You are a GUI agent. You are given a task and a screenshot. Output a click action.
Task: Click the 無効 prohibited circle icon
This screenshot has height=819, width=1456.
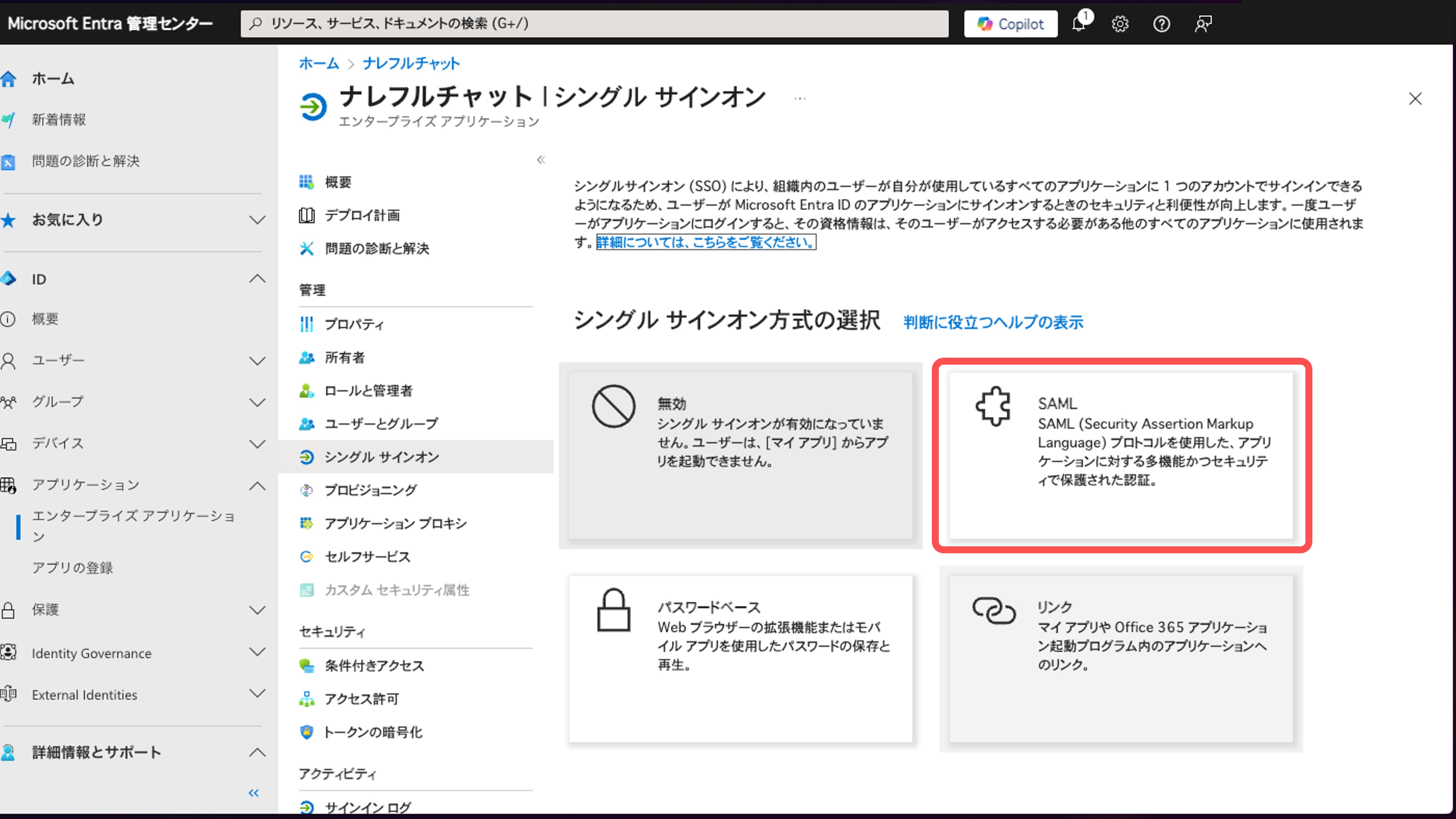613,406
